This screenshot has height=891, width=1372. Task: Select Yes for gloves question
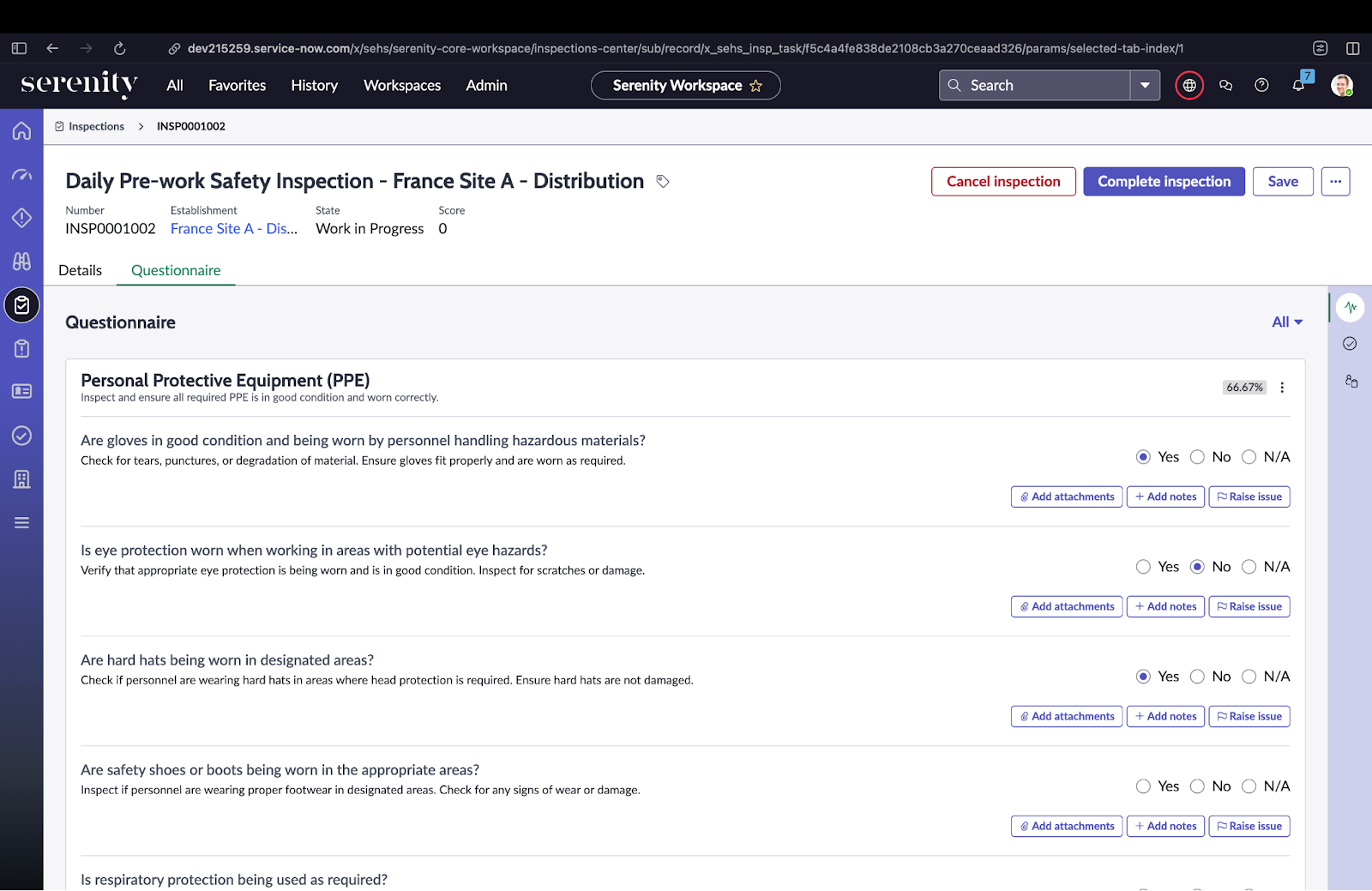coord(1143,457)
